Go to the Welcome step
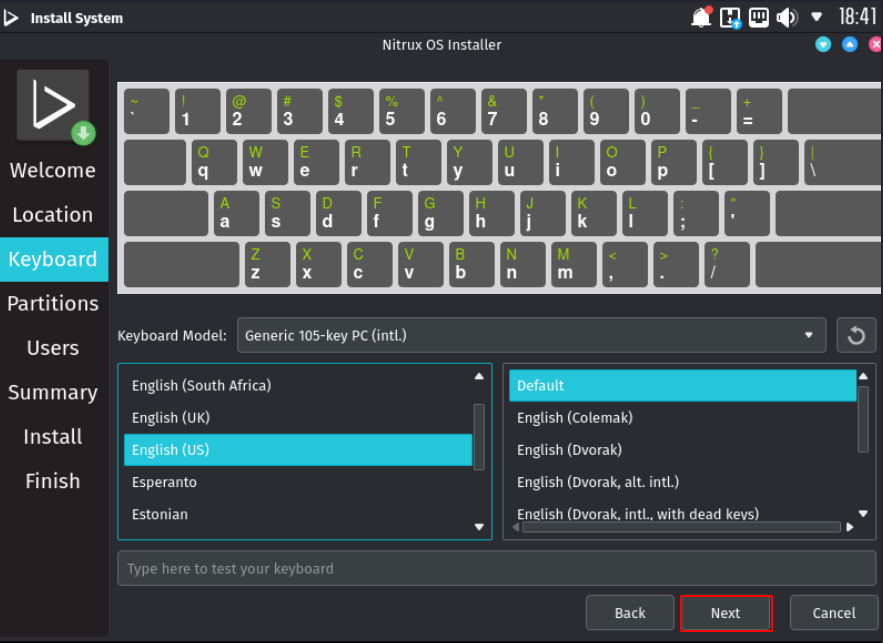883x643 pixels. [53, 170]
